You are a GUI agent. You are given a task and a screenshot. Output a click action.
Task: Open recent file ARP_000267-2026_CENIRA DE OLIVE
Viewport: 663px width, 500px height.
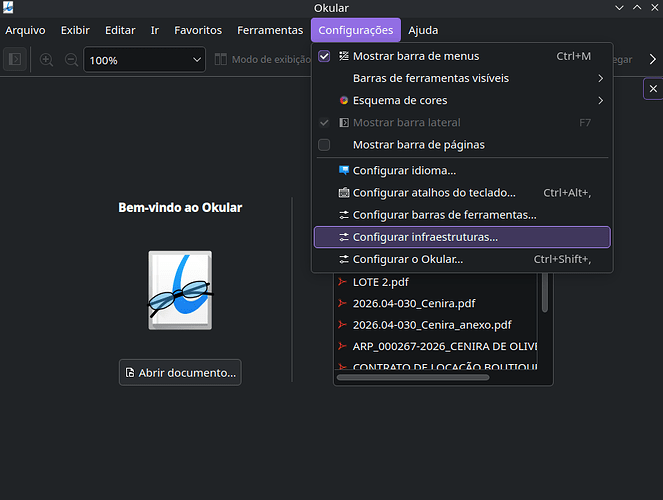436,346
